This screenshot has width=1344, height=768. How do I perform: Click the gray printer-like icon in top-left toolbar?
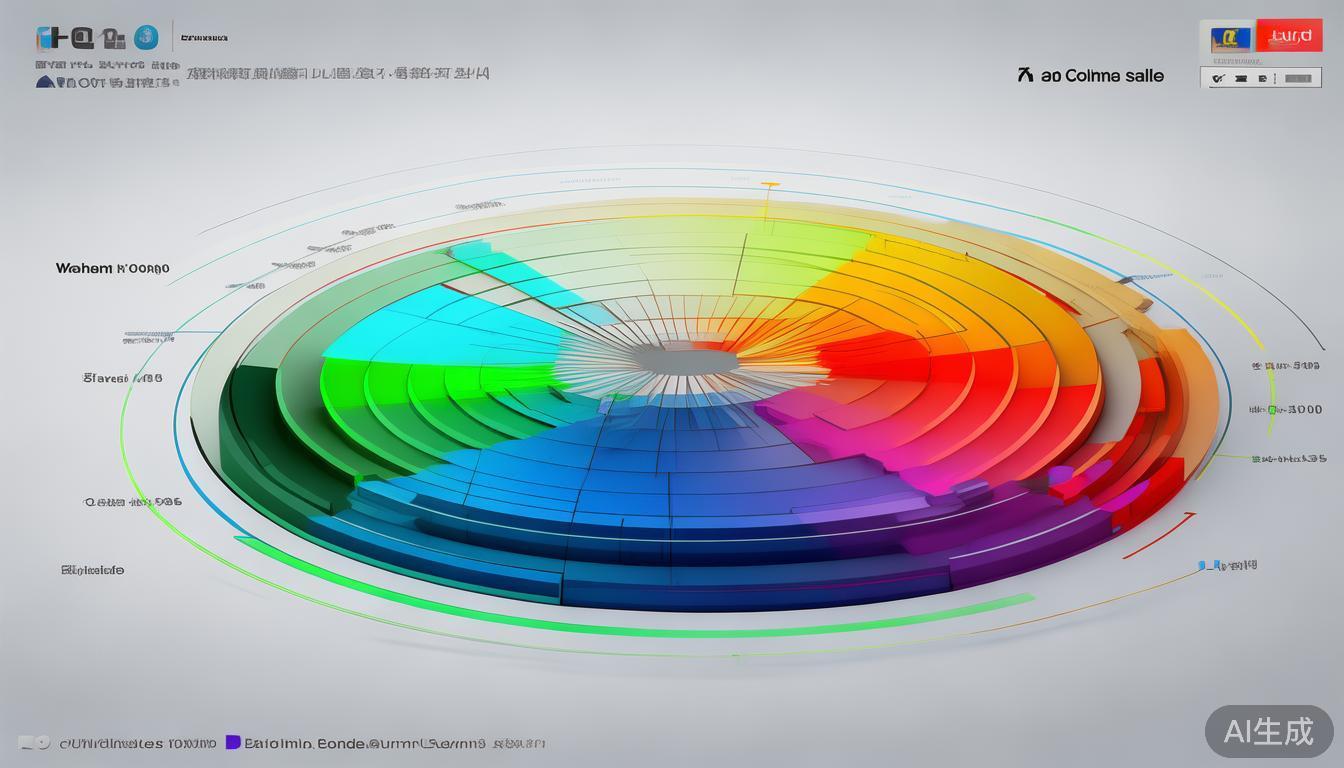pyautogui.click(x=115, y=39)
